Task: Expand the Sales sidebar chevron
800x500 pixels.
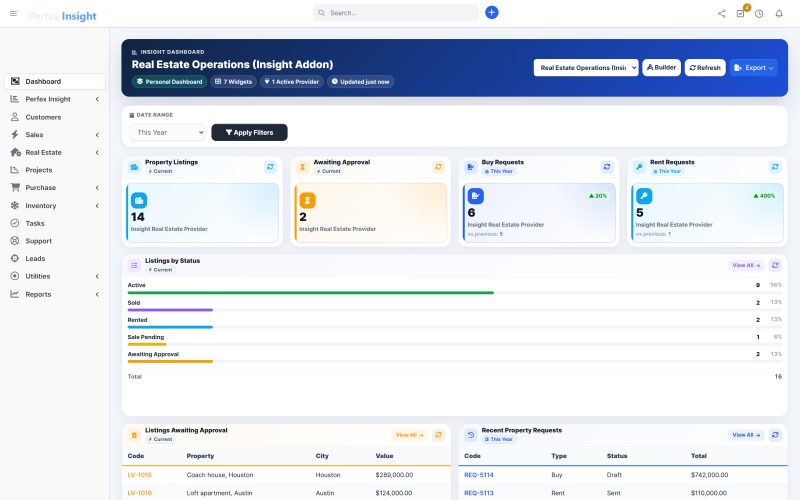Action: click(97, 135)
